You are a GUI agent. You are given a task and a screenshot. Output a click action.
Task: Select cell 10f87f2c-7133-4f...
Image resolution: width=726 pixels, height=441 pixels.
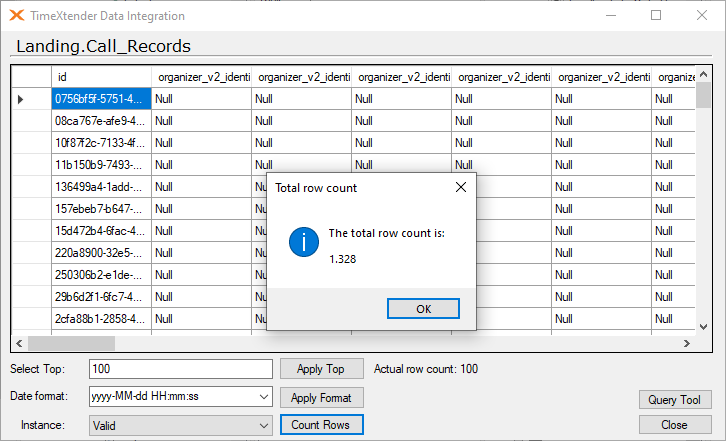(x=101, y=143)
